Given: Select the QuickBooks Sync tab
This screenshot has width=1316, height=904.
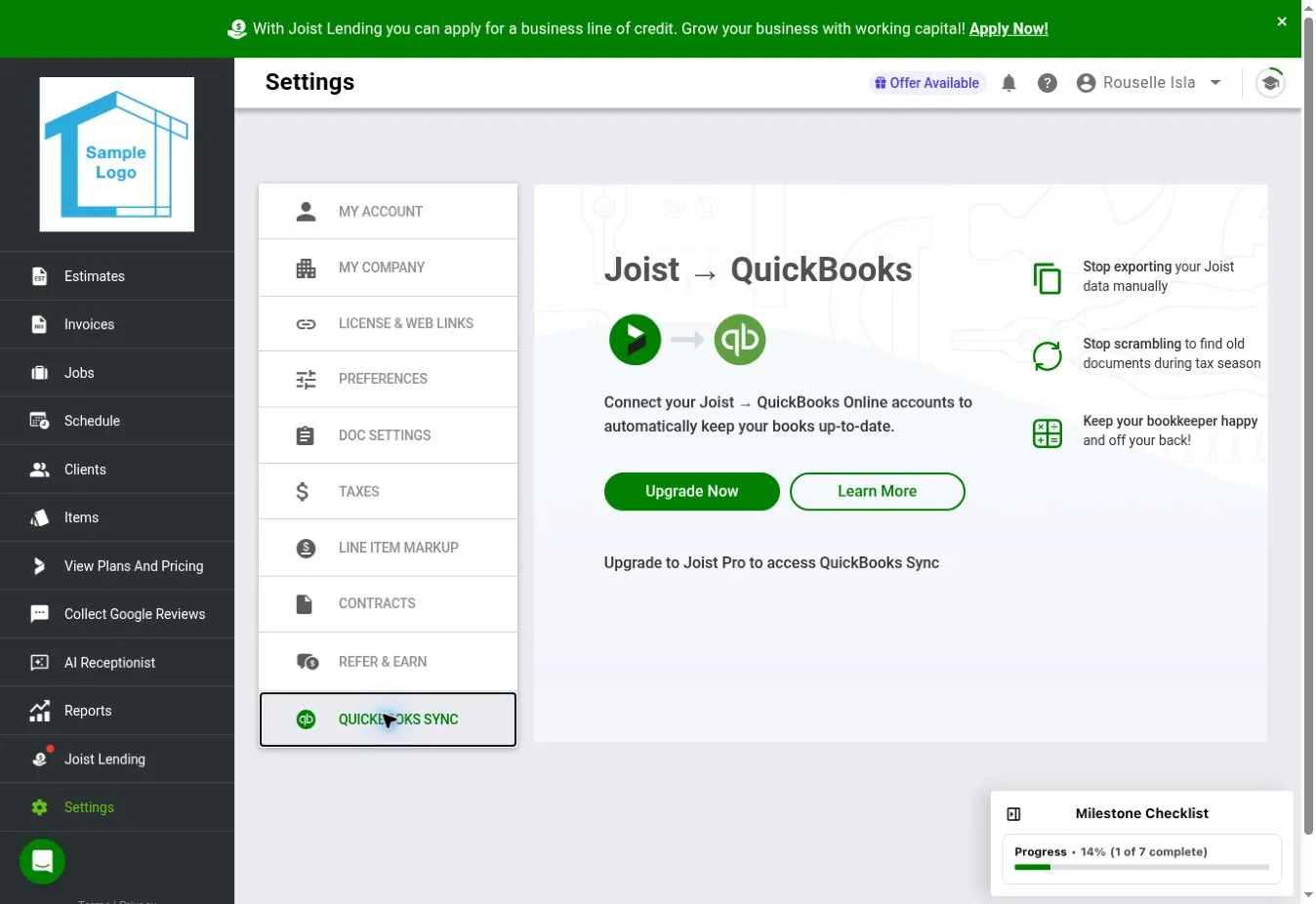Looking at the screenshot, I should [x=388, y=719].
